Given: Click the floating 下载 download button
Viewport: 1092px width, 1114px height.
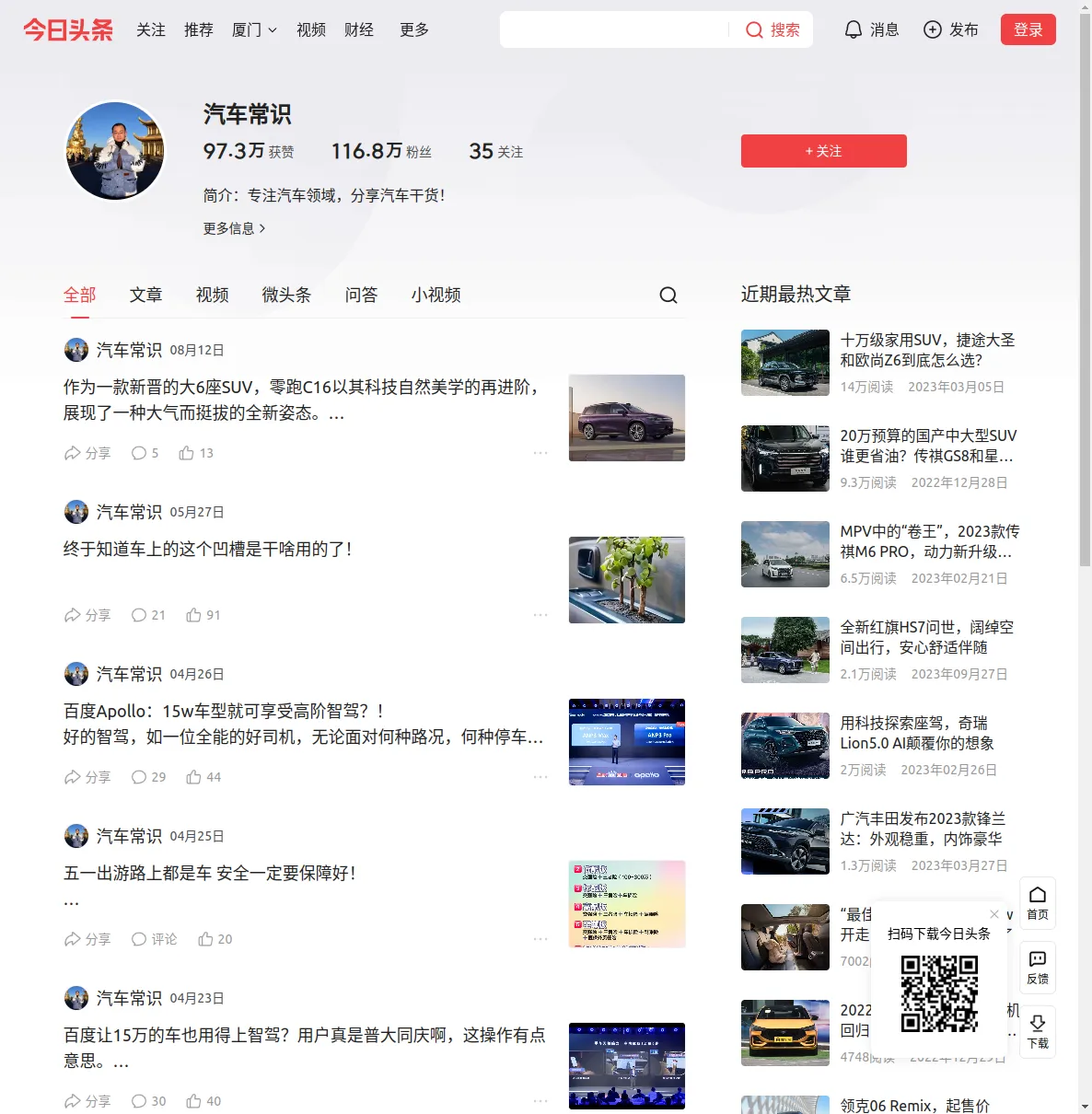Looking at the screenshot, I should pyautogui.click(x=1038, y=1032).
